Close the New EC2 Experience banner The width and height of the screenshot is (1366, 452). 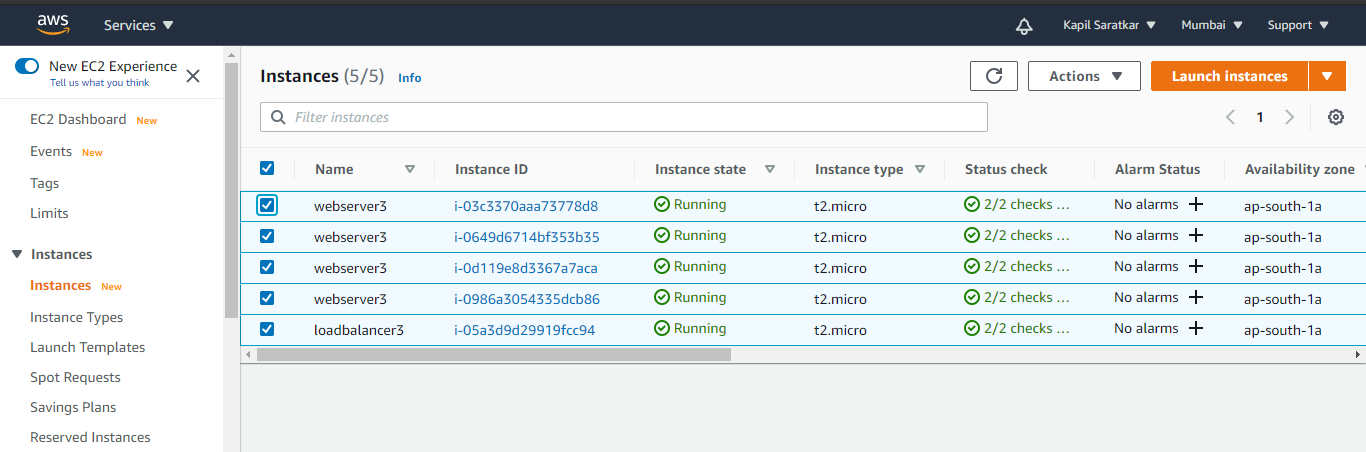[x=193, y=76]
